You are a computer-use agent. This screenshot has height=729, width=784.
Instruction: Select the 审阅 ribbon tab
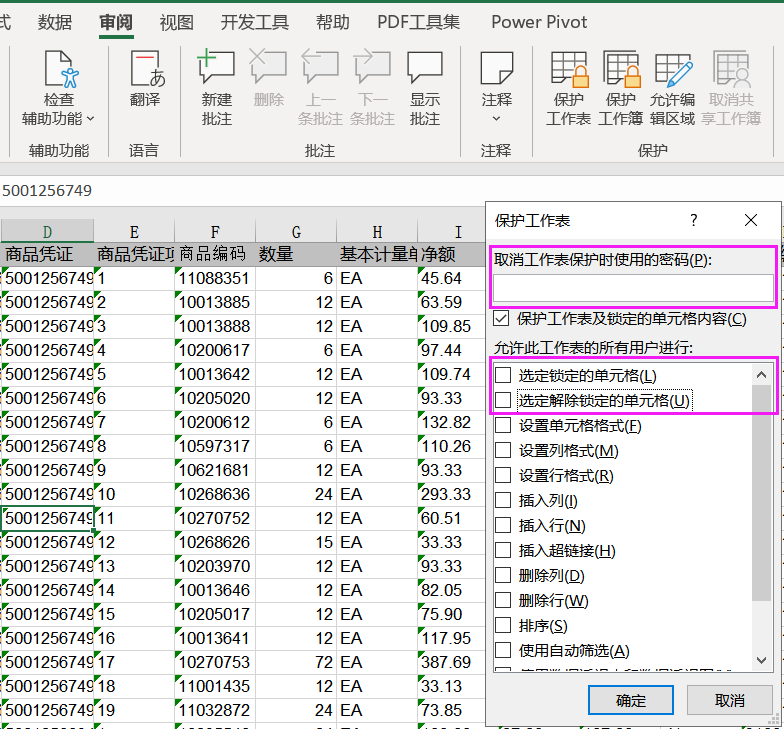[x=116, y=22]
